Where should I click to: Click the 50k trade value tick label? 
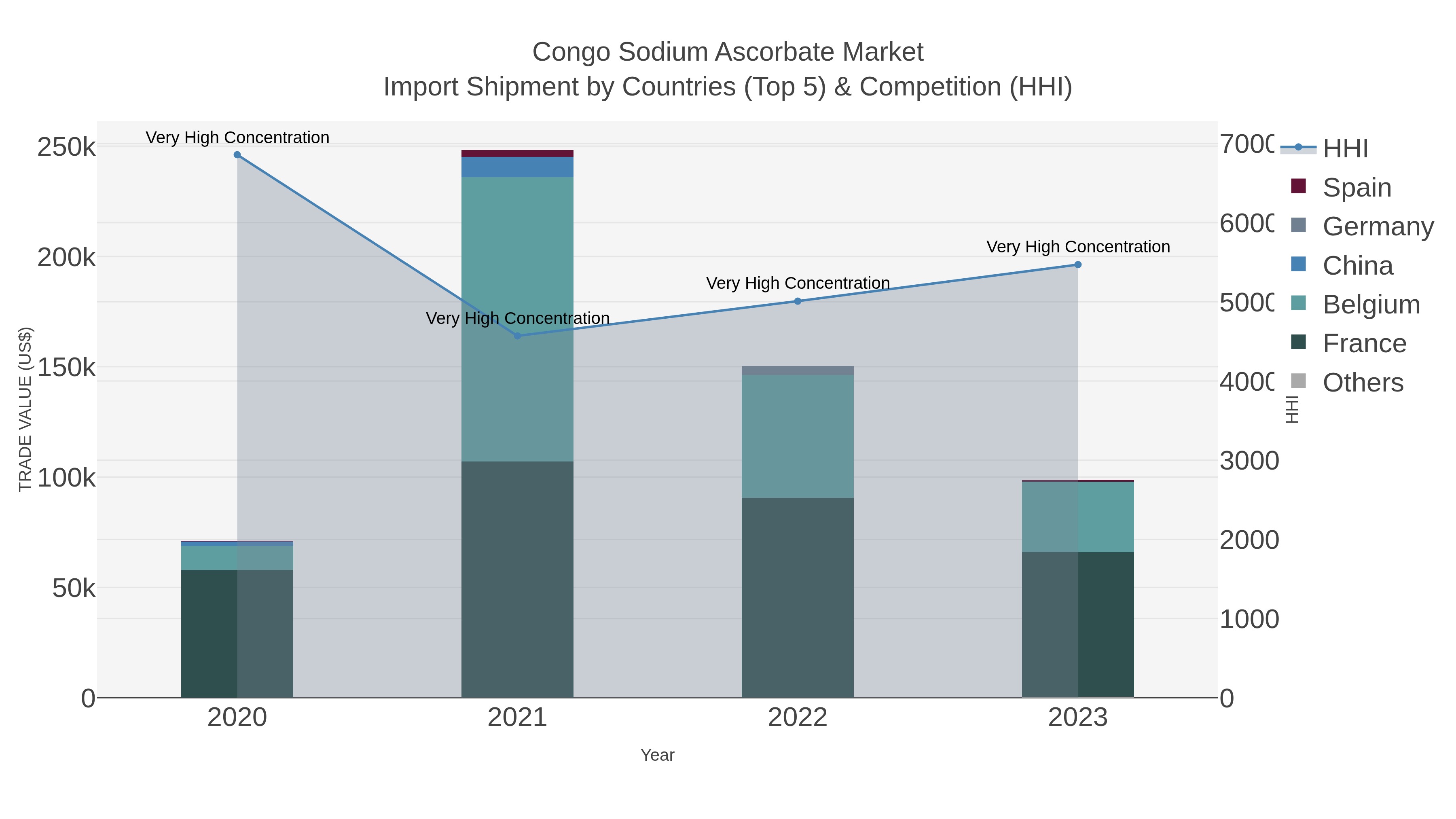tap(74, 588)
